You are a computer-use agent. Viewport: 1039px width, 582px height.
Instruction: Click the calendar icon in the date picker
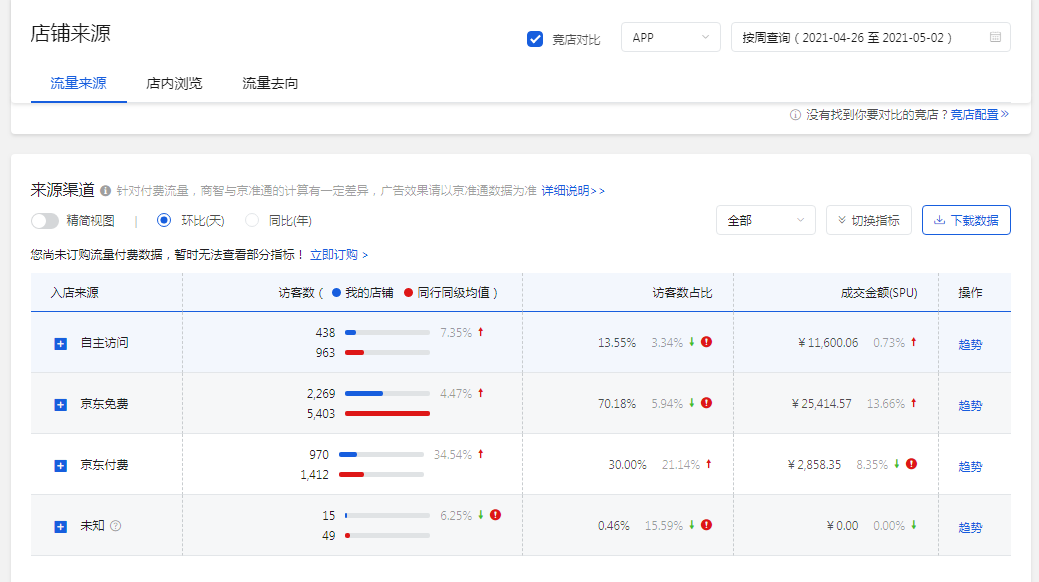[x=993, y=35]
